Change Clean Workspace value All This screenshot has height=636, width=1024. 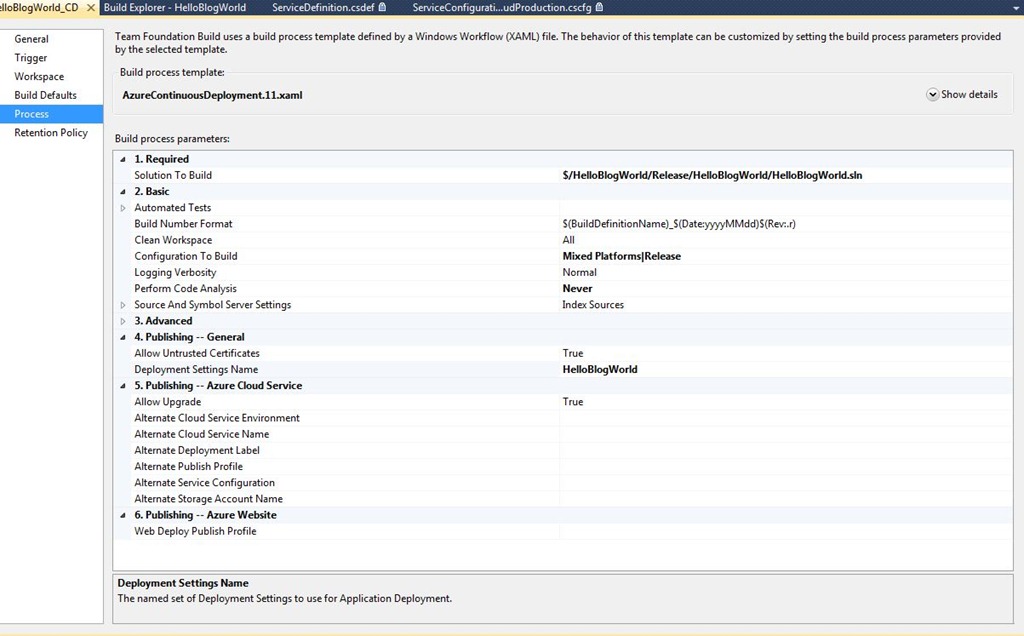point(568,240)
